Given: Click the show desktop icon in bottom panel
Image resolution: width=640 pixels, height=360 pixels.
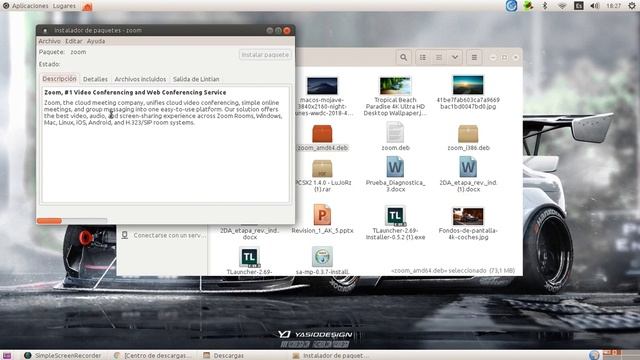Looking at the screenshot, I should (7, 356).
